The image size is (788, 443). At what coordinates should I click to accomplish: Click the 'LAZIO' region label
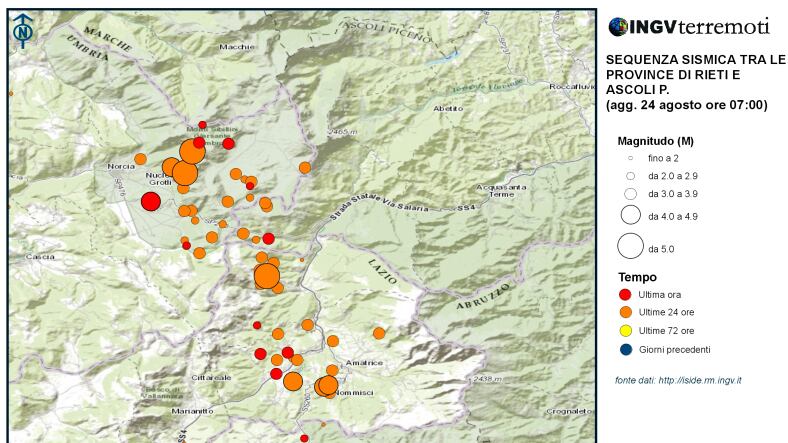point(383,271)
